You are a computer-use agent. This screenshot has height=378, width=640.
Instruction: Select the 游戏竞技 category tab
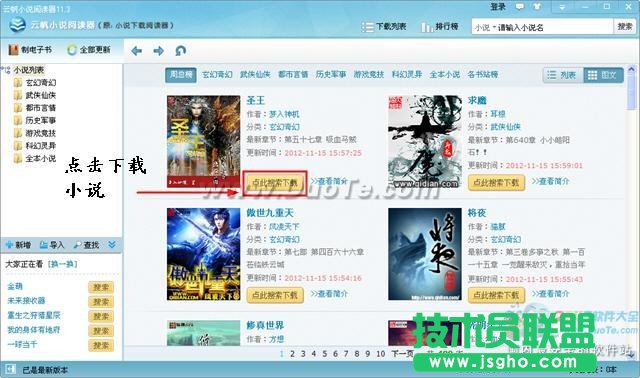click(369, 75)
